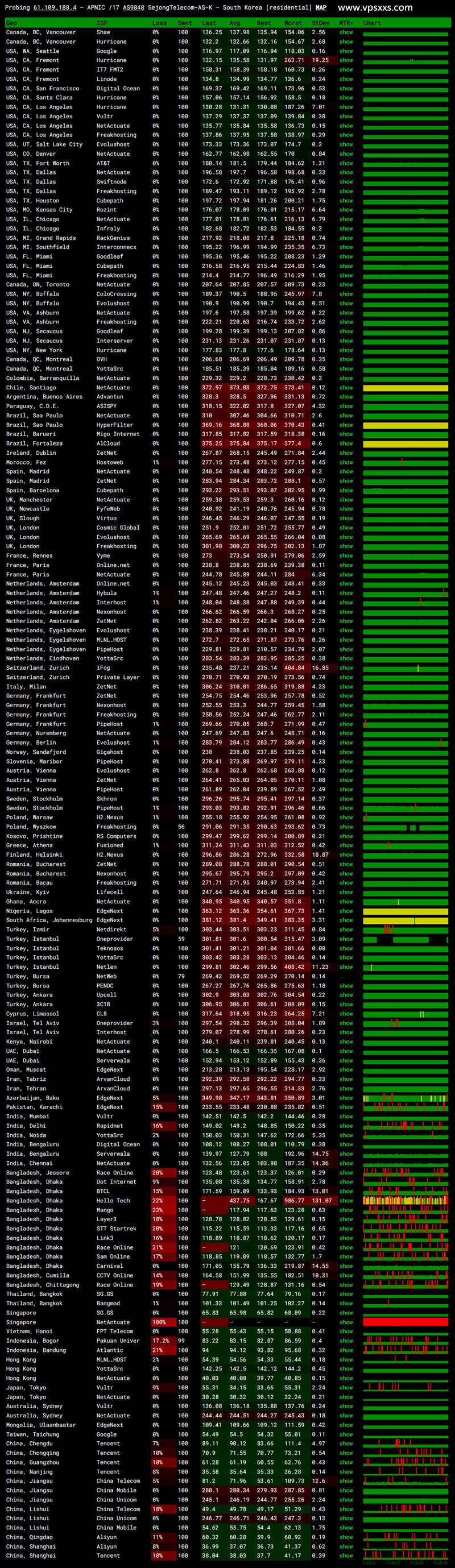Show MTR for Mongolia, Ulaanbaatar EdgeNext row
Image resolution: width=455 pixels, height=1568 pixels.
point(346,1425)
